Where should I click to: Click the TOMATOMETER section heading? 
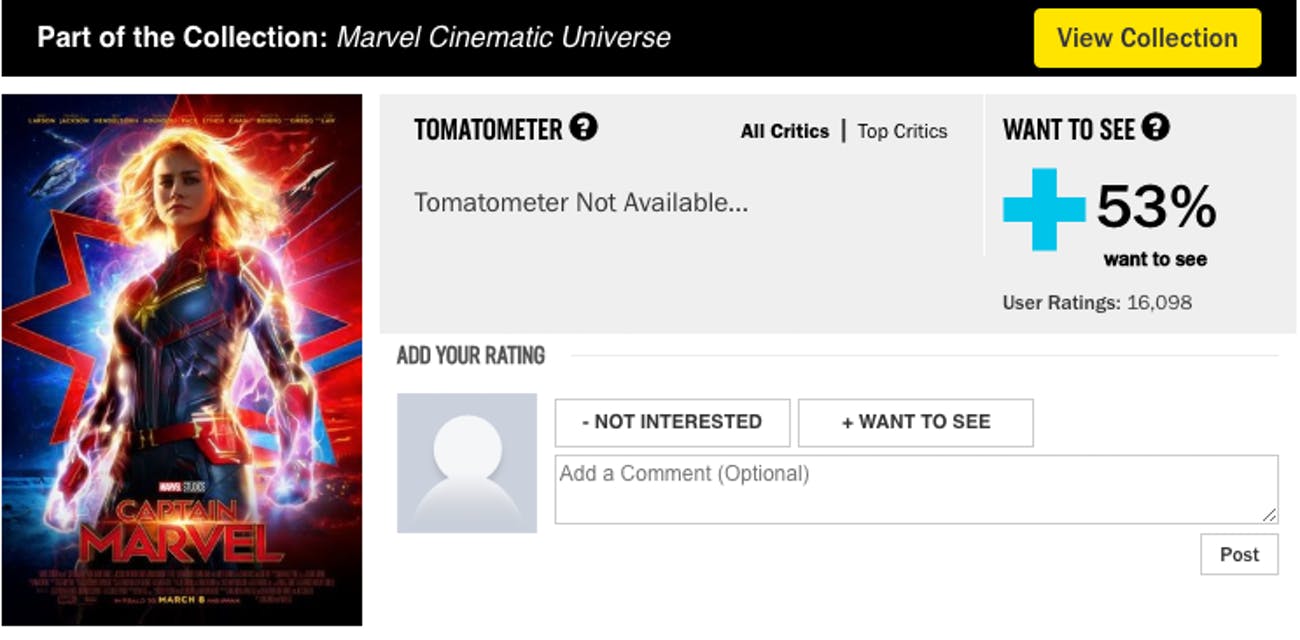(488, 129)
